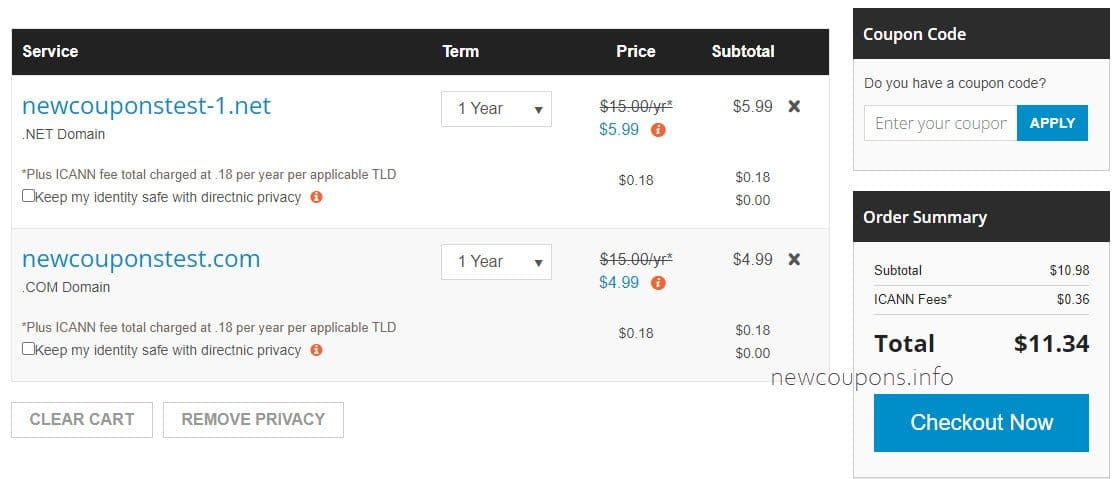Open the newcouponstest-1.net domain link
Viewport: 1114px width, 479px height.
pyautogui.click(x=146, y=106)
